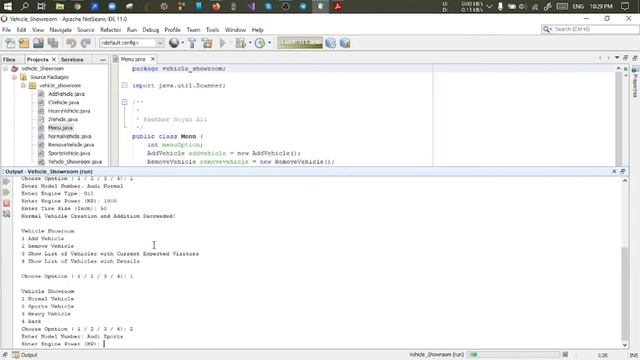Click the Undo toolbar icon
Image resolution: width=640 pixels, height=360 pixels.
(x=71, y=43)
